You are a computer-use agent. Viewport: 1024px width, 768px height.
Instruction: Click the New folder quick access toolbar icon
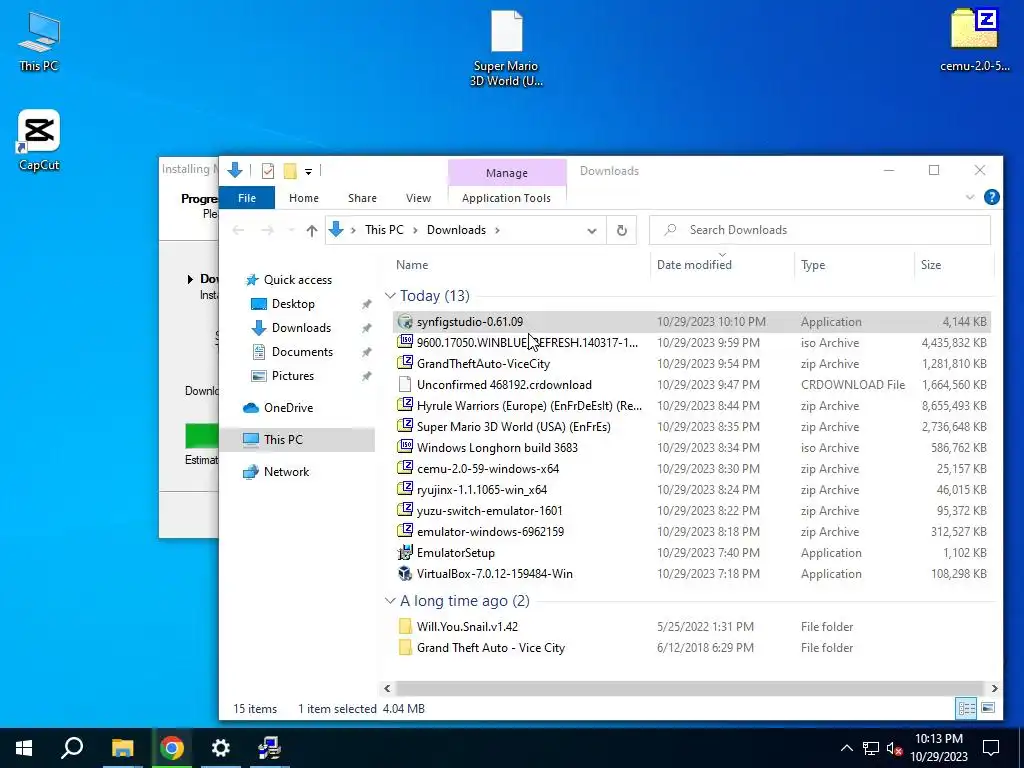tap(290, 171)
